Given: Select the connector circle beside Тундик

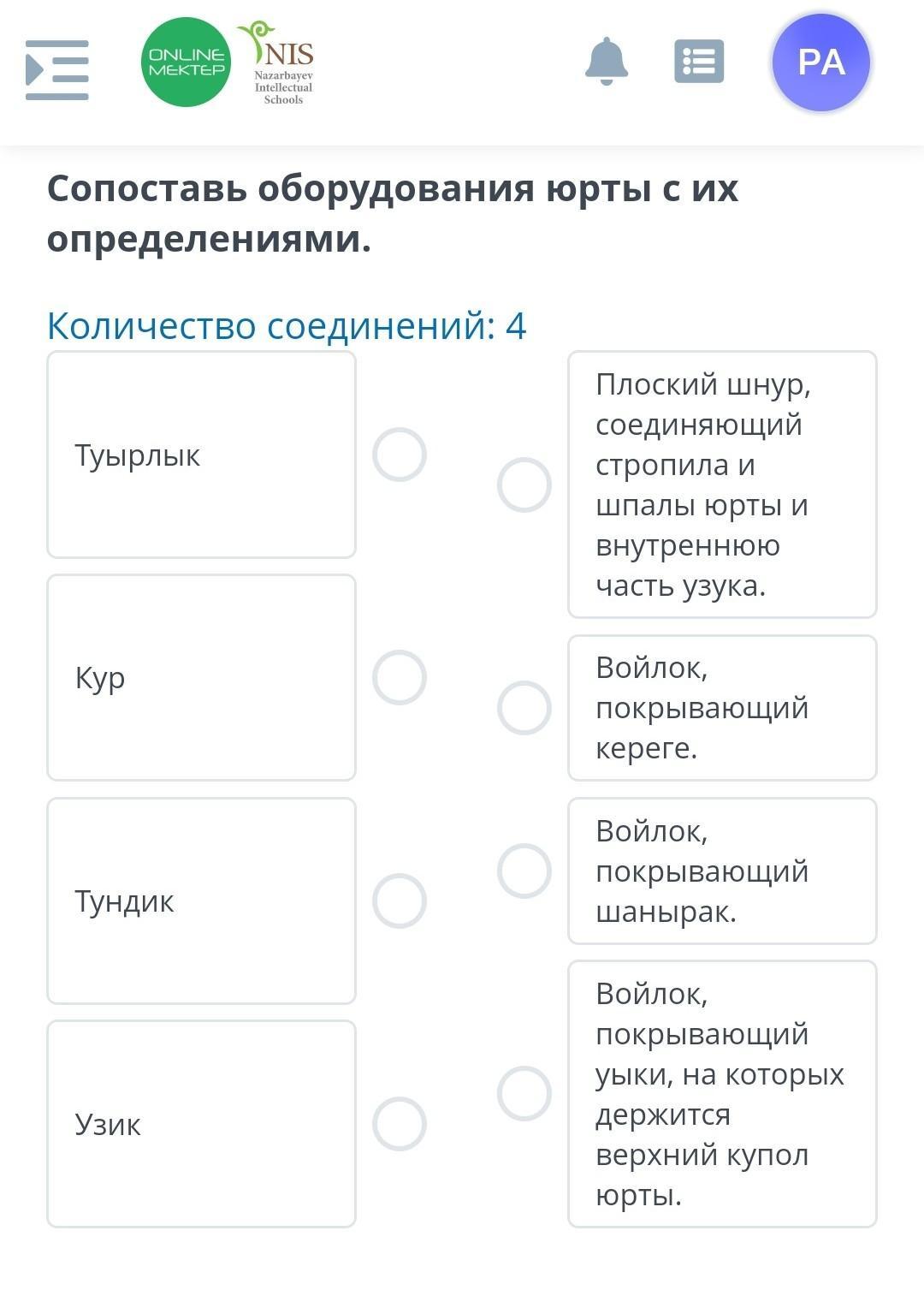Looking at the screenshot, I should (x=399, y=901).
